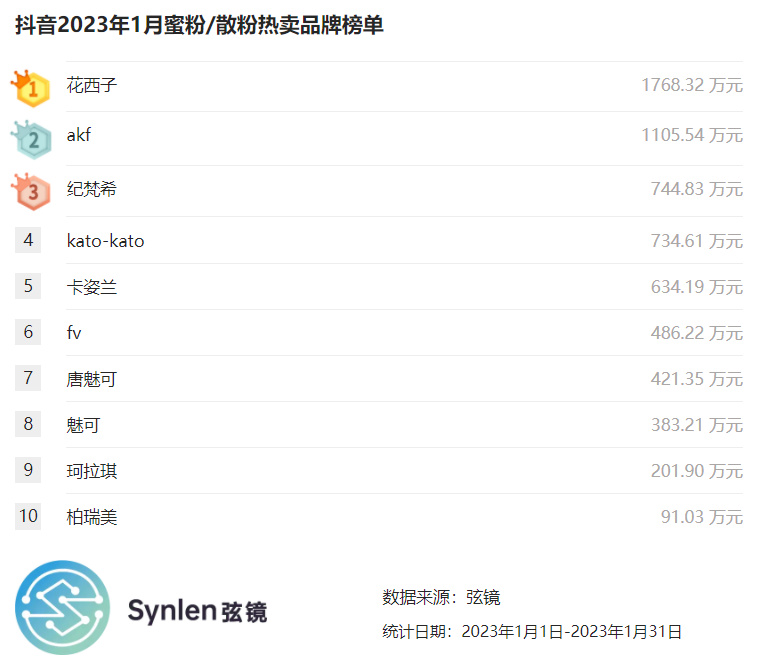Image resolution: width=760 pixels, height=671 pixels.
Task: Click the rank 10 number box
Action: [x=28, y=516]
